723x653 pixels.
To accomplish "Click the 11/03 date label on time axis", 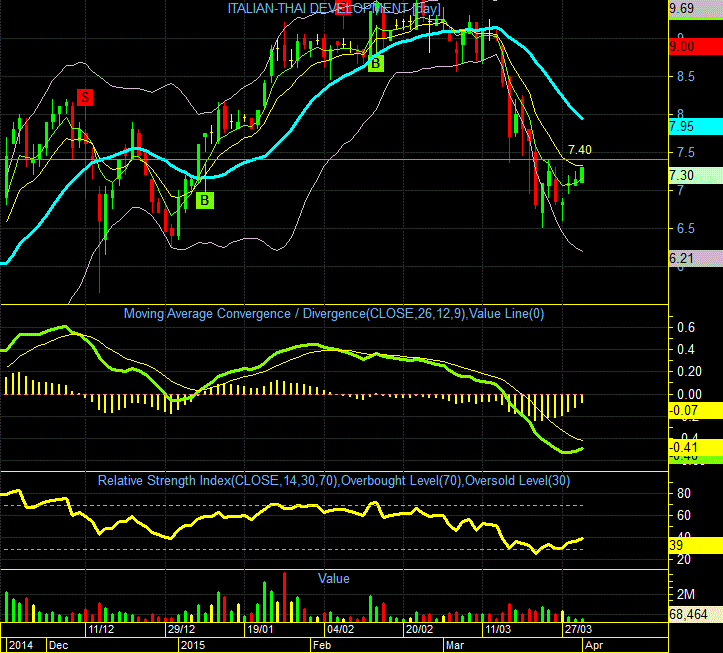I will (x=498, y=629).
